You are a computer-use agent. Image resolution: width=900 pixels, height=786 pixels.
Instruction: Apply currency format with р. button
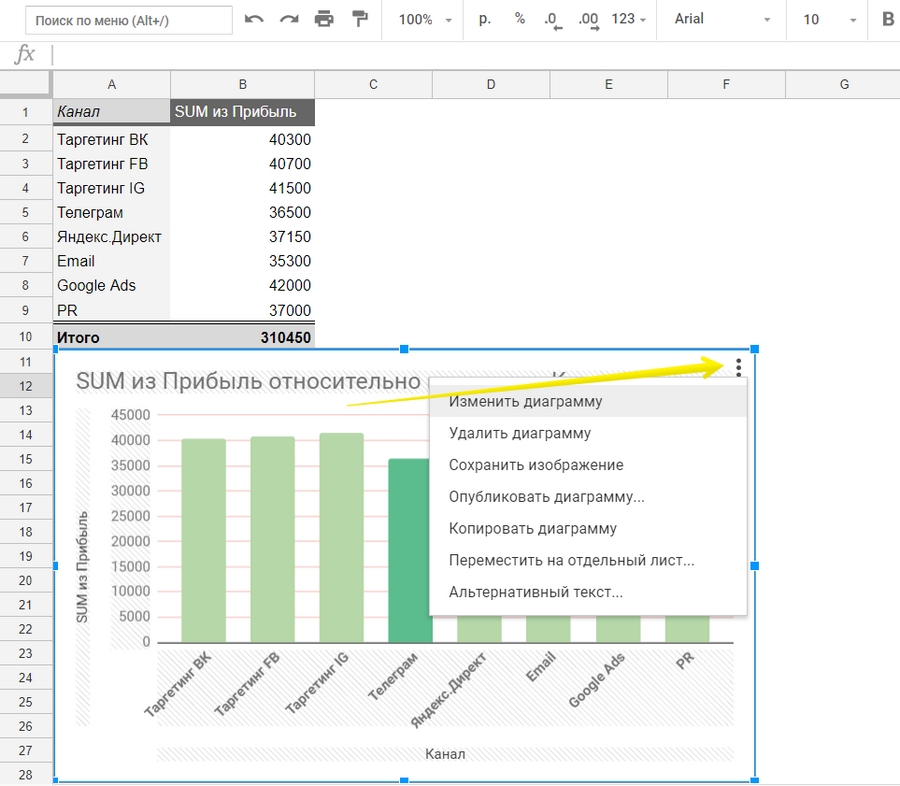(485, 19)
